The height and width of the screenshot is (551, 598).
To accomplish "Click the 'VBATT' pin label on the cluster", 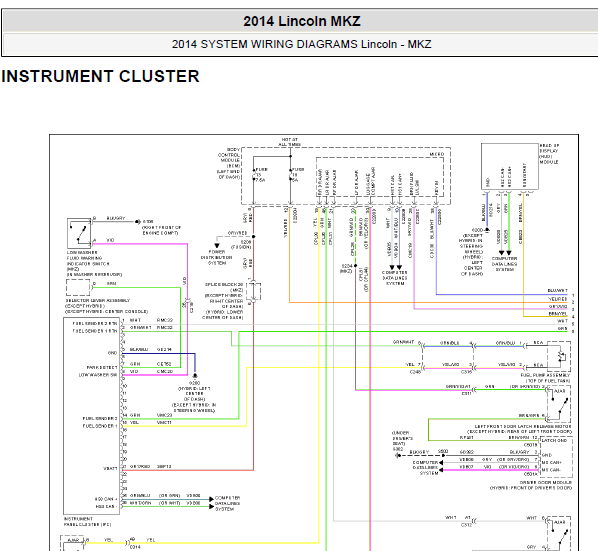I will click(x=110, y=468).
